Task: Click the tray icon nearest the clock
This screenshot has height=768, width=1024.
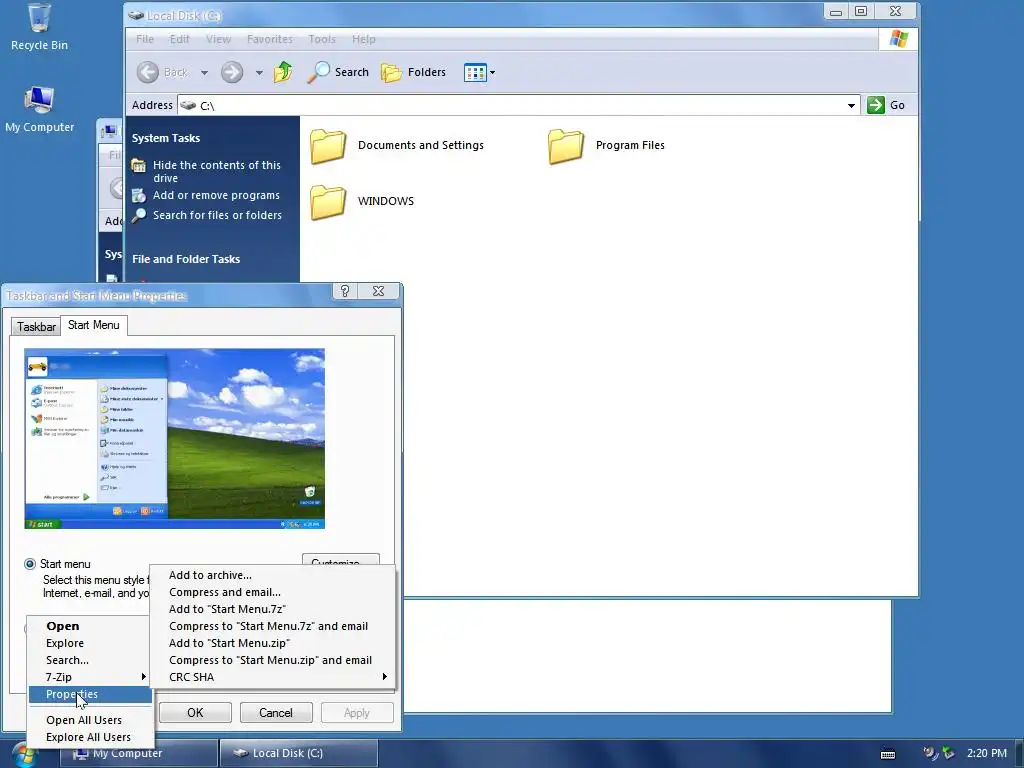Action: (948, 753)
